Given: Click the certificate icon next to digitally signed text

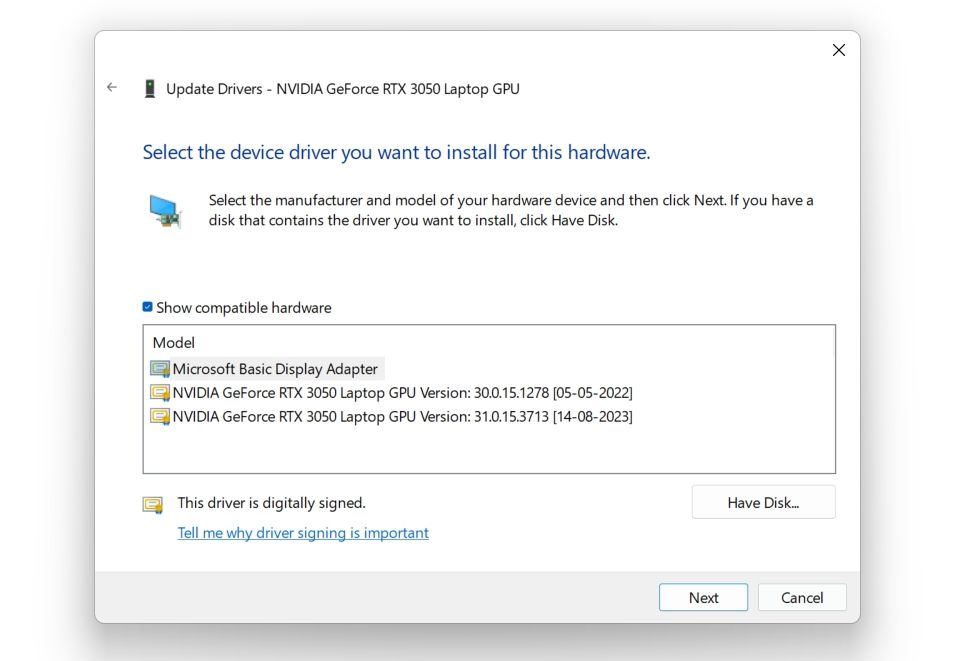Looking at the screenshot, I should [152, 505].
